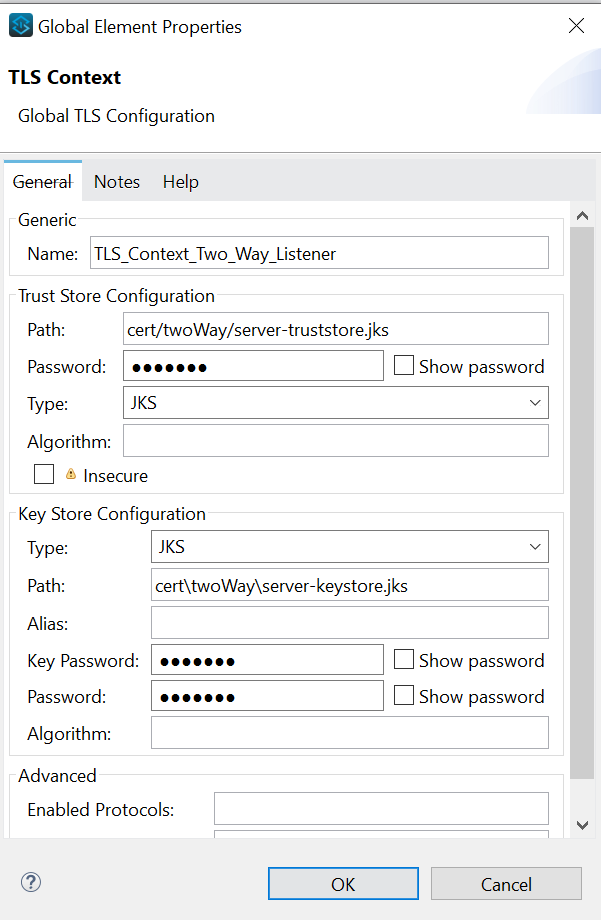601x920 pixels.
Task: Click the Key Store Alias field
Action: pyautogui.click(x=349, y=623)
